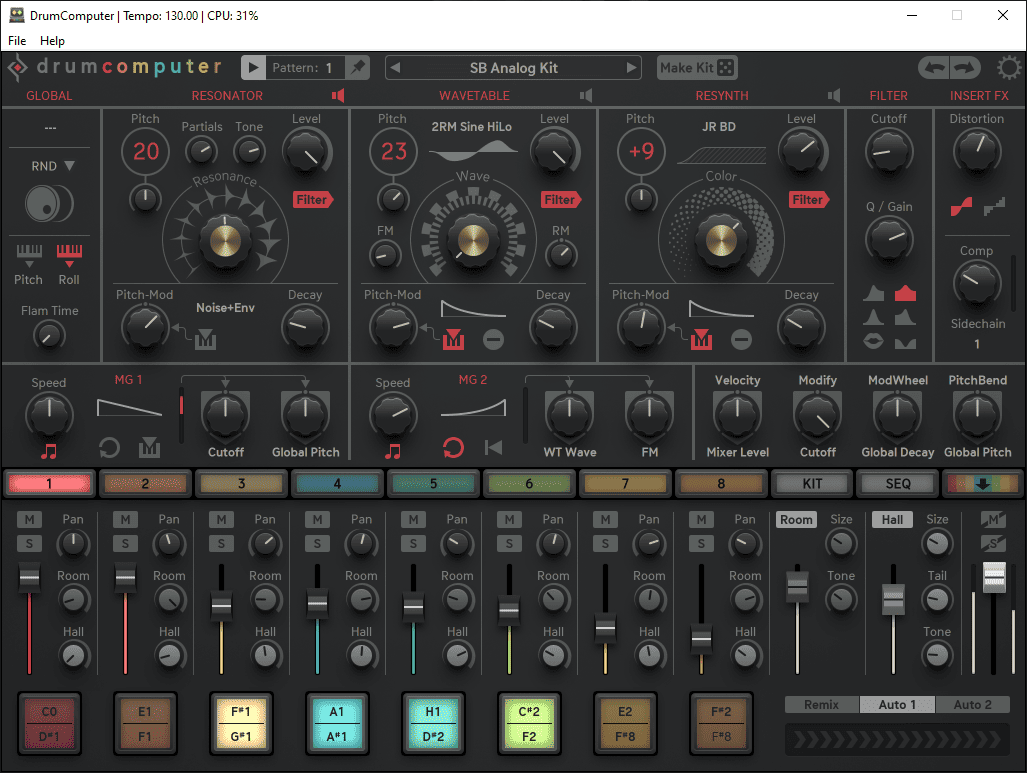Open the 2RM Sine HiLo wavetable selector
The width and height of the screenshot is (1027, 773).
(472, 127)
